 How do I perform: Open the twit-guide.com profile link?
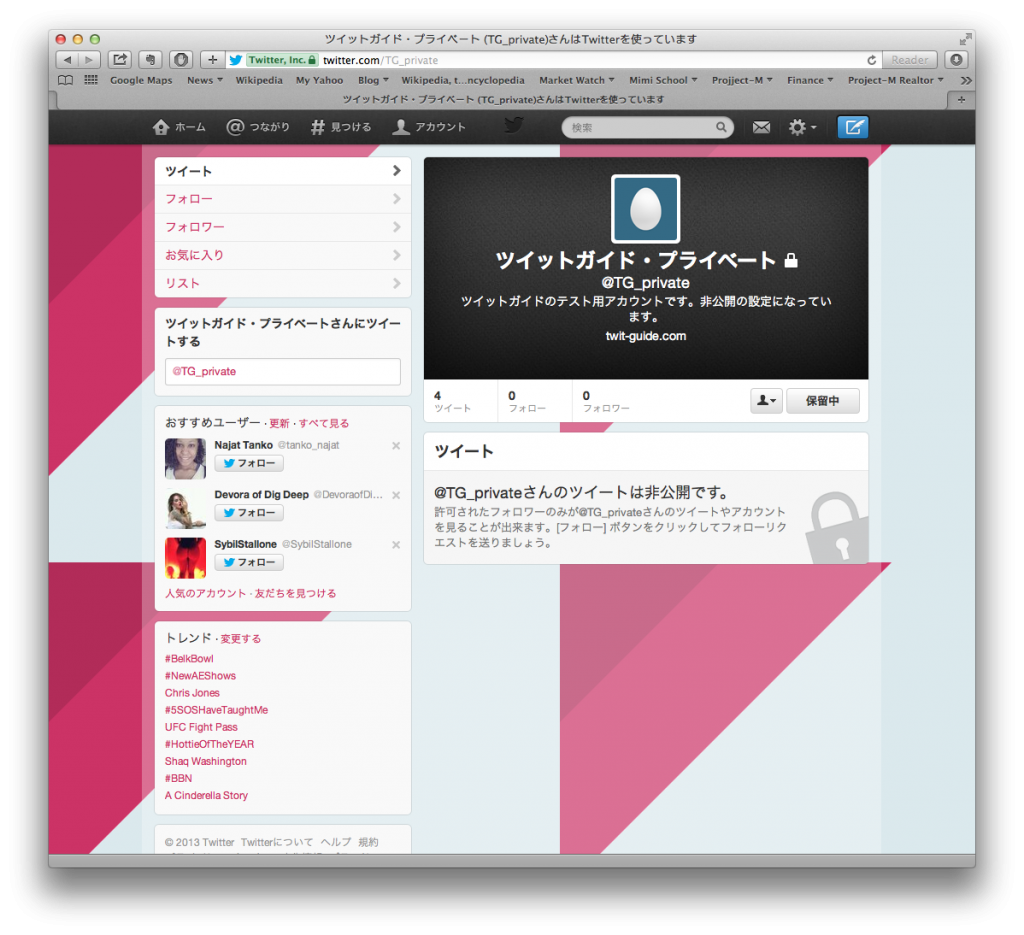645,336
